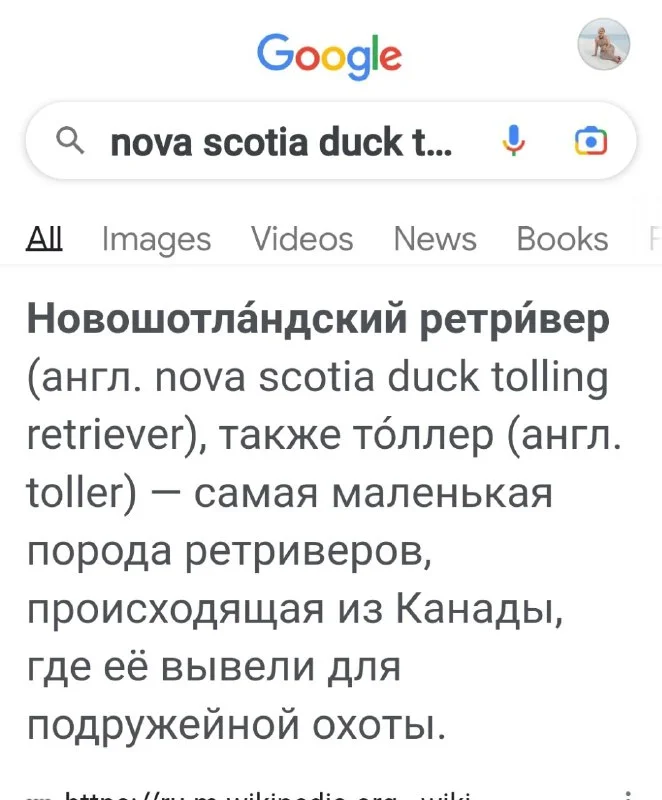The height and width of the screenshot is (800, 662).
Task: Open the account profile picture
Action: [604, 45]
